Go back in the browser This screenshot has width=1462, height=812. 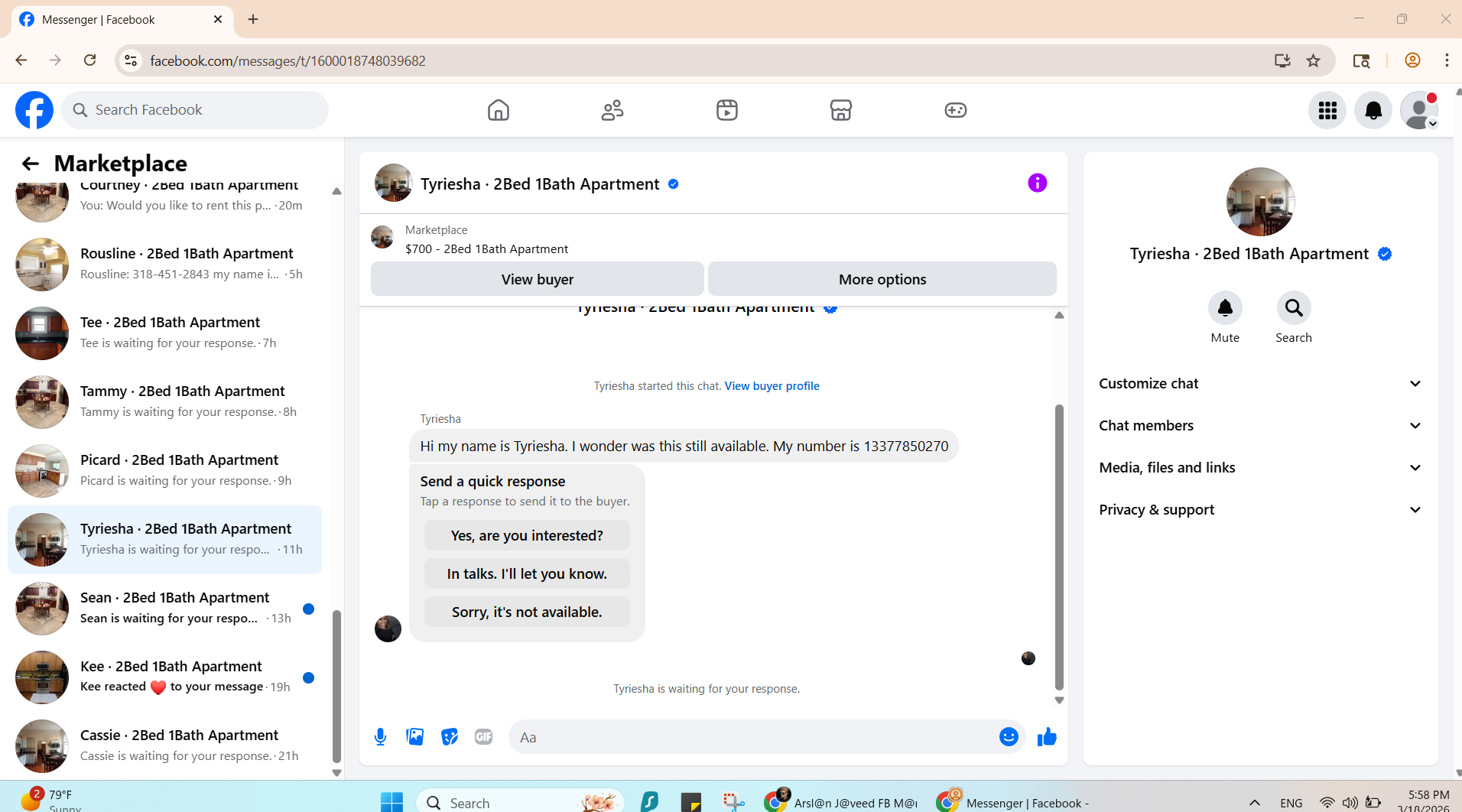click(x=21, y=60)
